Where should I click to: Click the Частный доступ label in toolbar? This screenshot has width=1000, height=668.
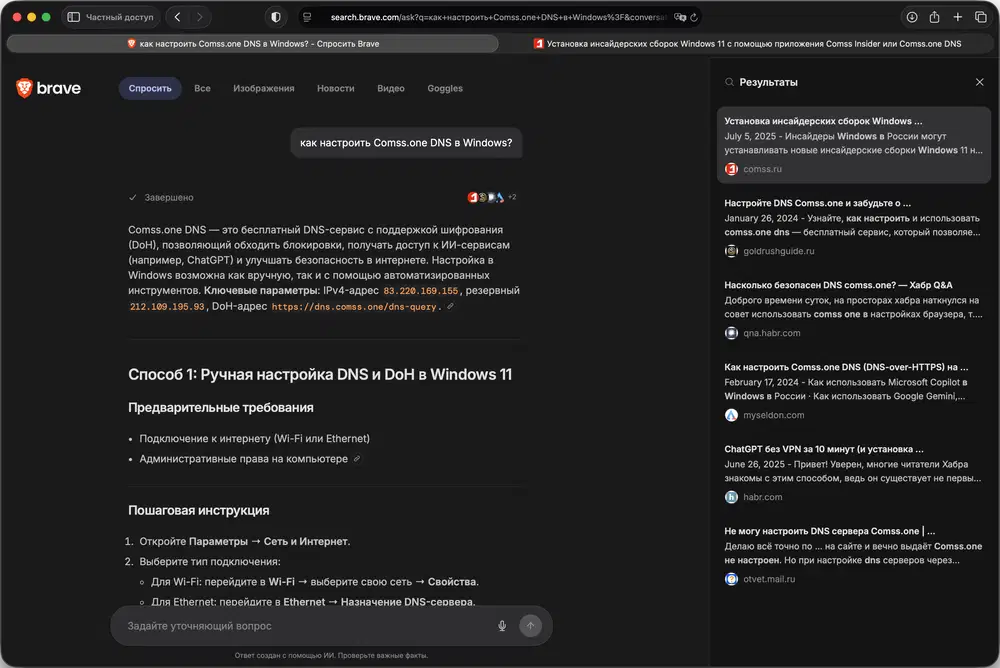point(120,17)
